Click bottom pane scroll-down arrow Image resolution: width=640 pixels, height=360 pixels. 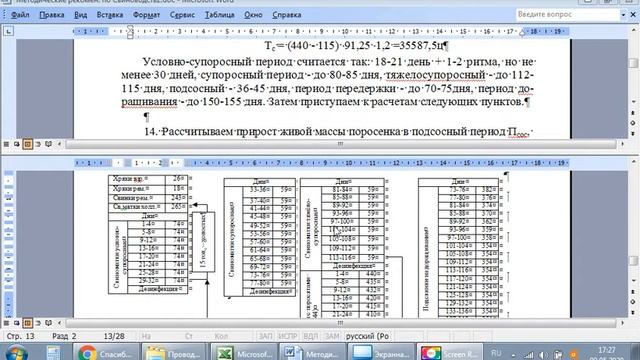click(633, 281)
